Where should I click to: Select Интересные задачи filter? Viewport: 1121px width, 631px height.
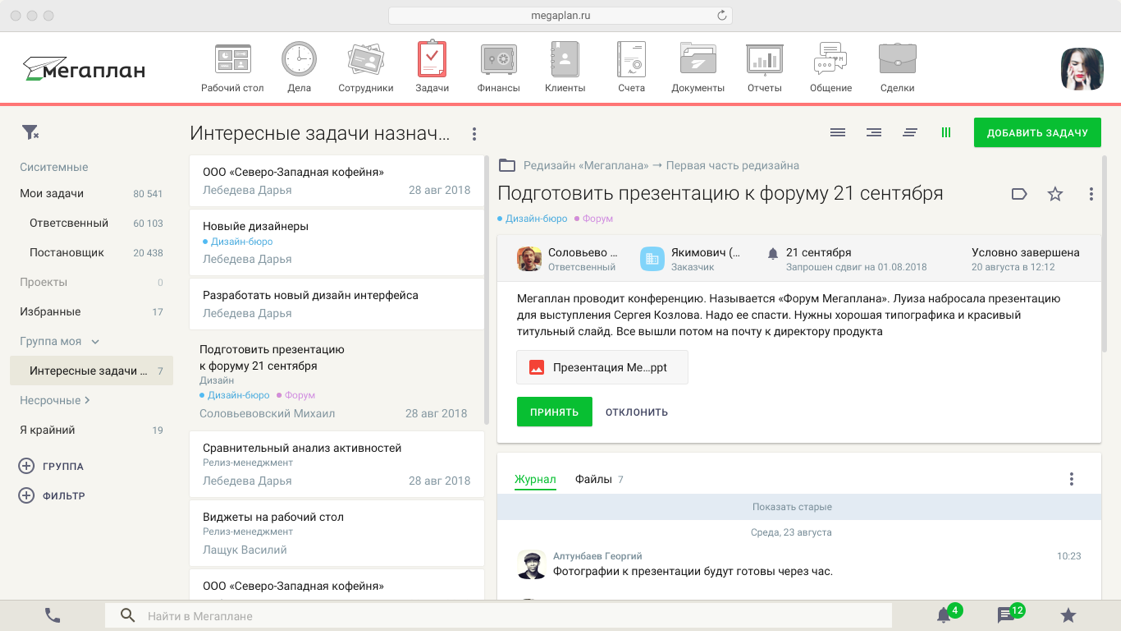pos(92,371)
